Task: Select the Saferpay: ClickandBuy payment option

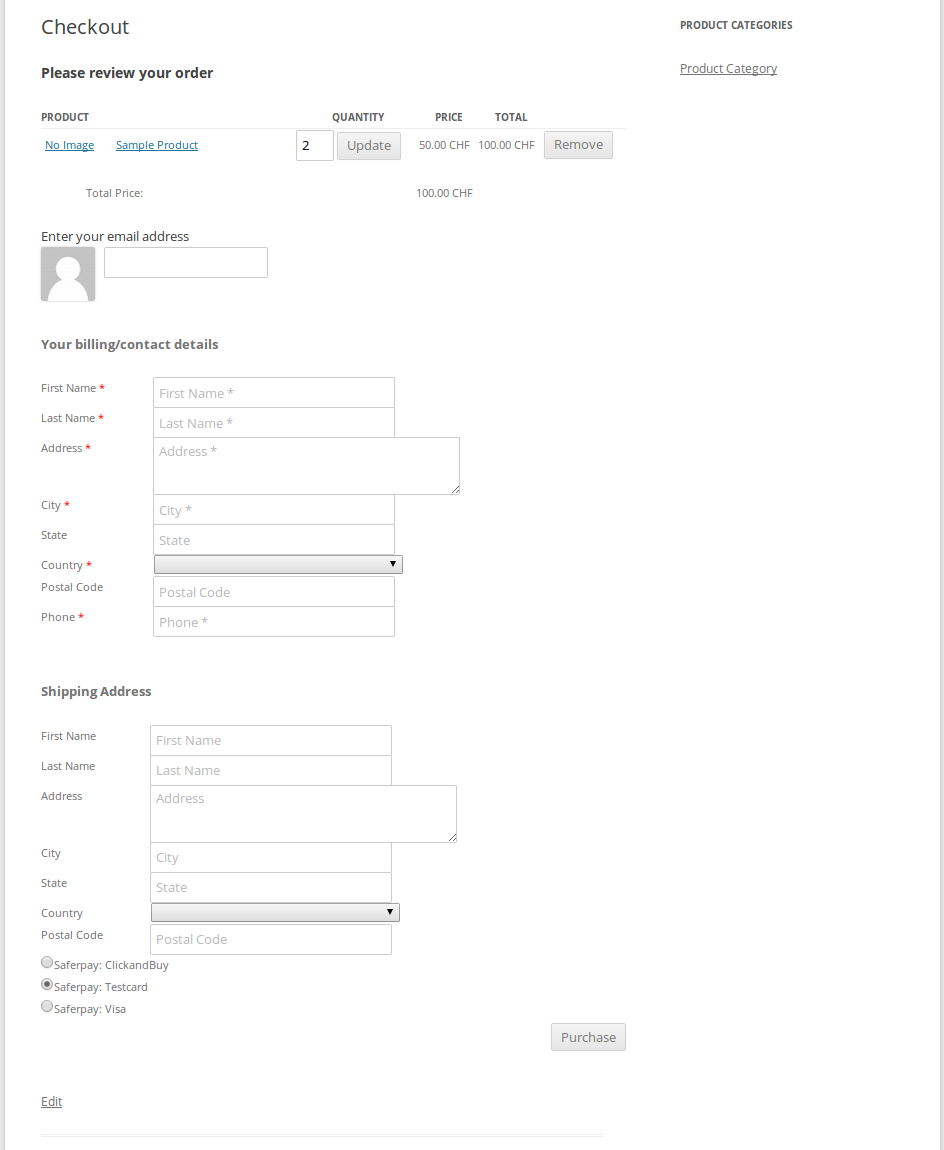Action: pyautogui.click(x=47, y=962)
